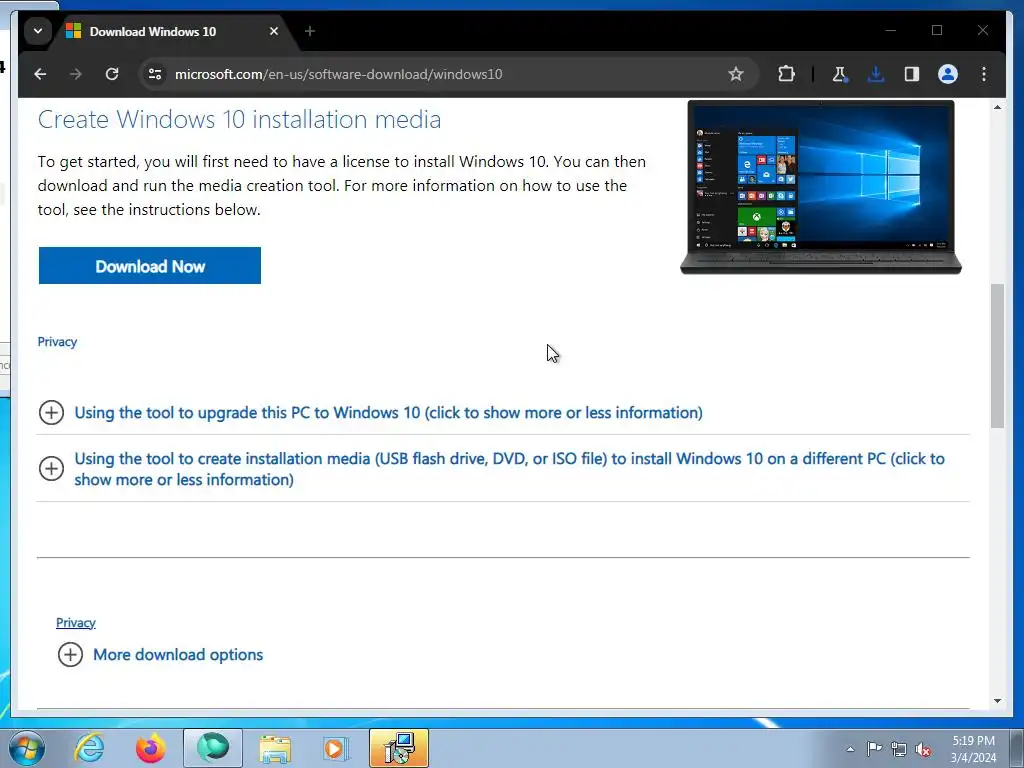Open the muted volume tray icon
Viewport: 1024px width, 768px height.
click(x=923, y=749)
